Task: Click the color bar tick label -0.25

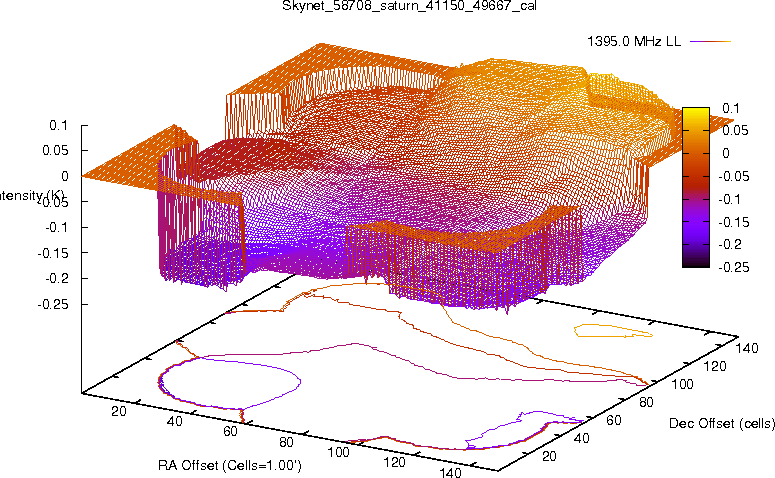Action: pyautogui.click(x=733, y=267)
